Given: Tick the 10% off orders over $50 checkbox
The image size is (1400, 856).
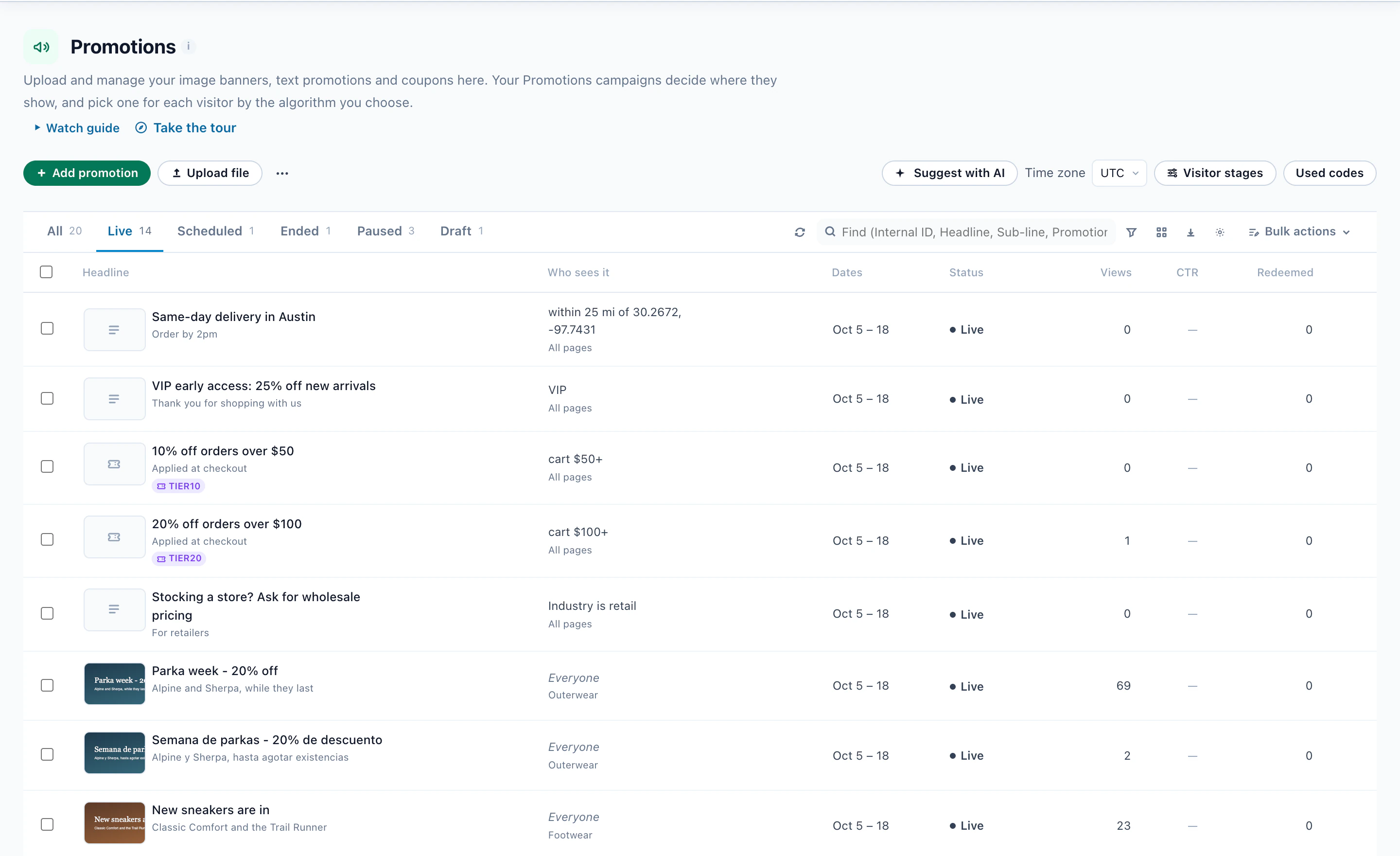Looking at the screenshot, I should click(47, 466).
